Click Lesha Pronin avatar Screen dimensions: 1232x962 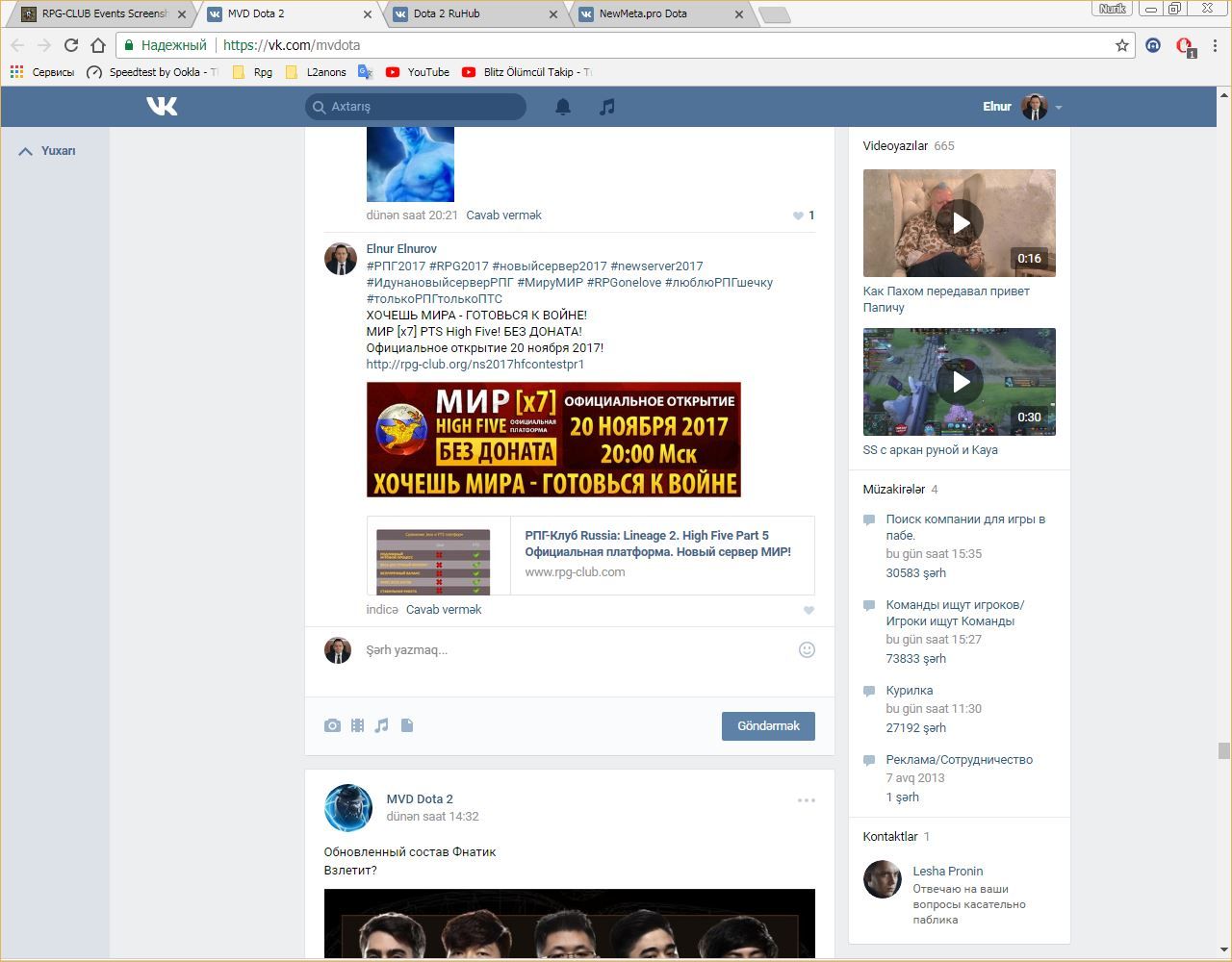883,879
